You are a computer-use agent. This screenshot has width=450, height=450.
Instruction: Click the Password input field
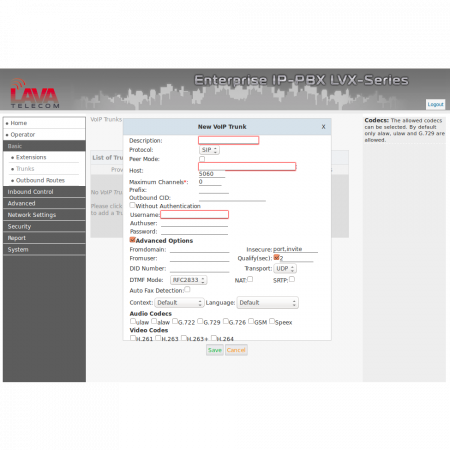194,231
